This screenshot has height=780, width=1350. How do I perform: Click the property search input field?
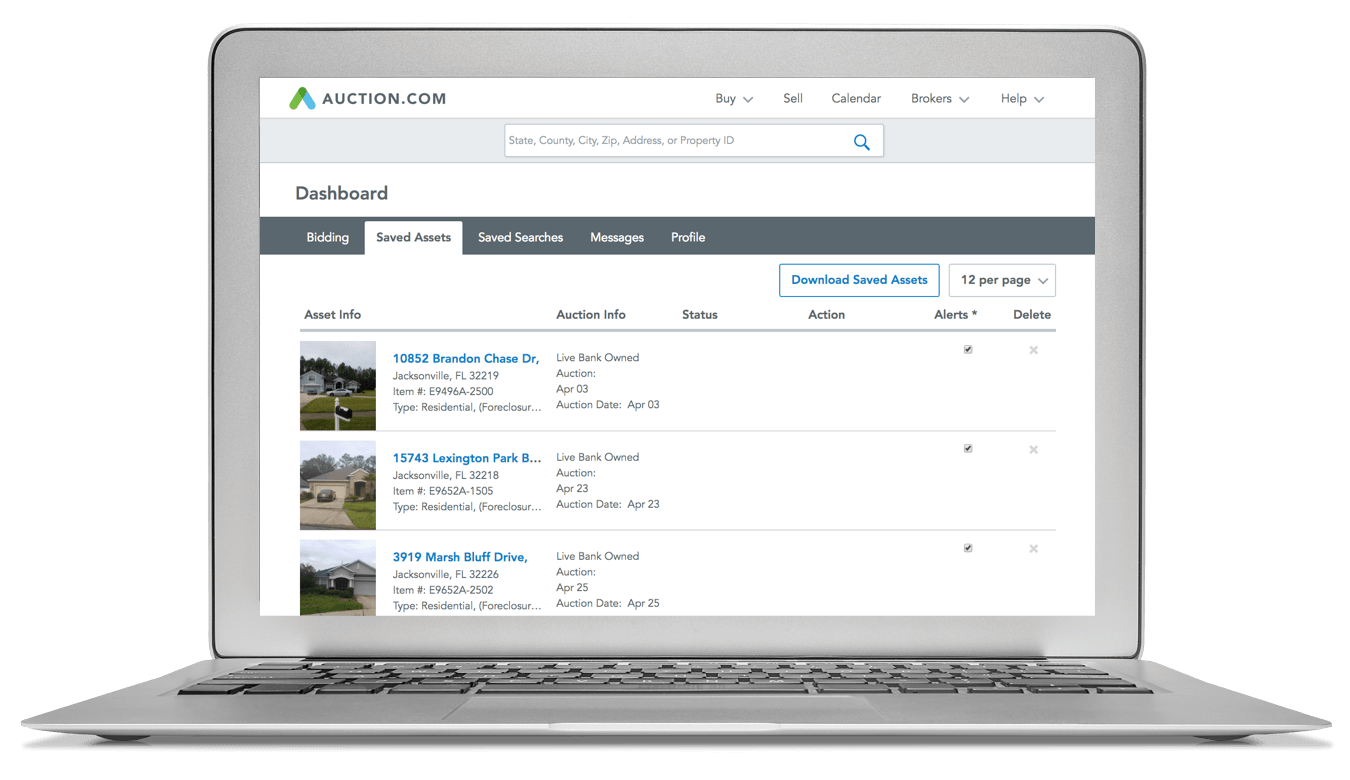point(670,141)
